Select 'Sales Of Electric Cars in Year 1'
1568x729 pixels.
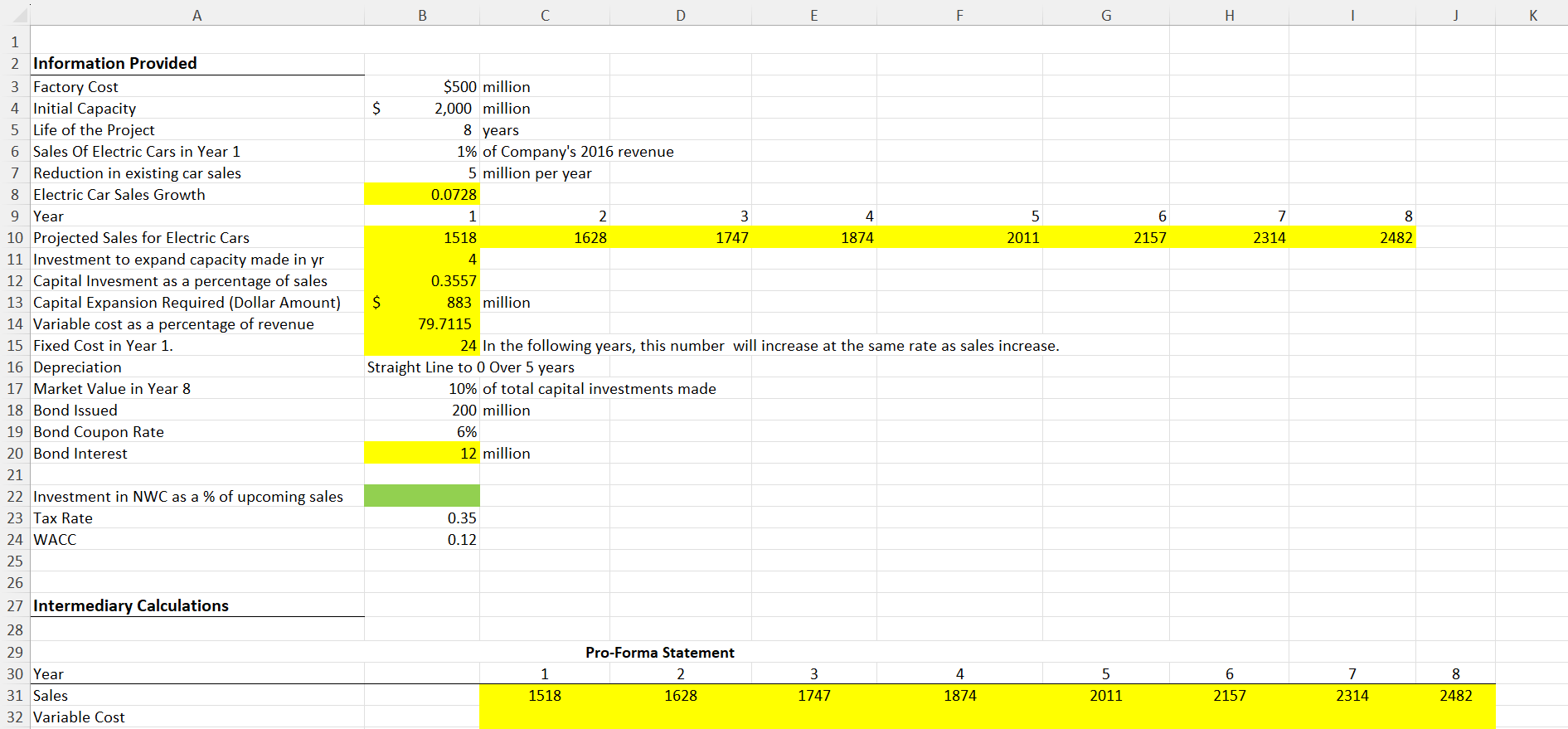point(197,151)
